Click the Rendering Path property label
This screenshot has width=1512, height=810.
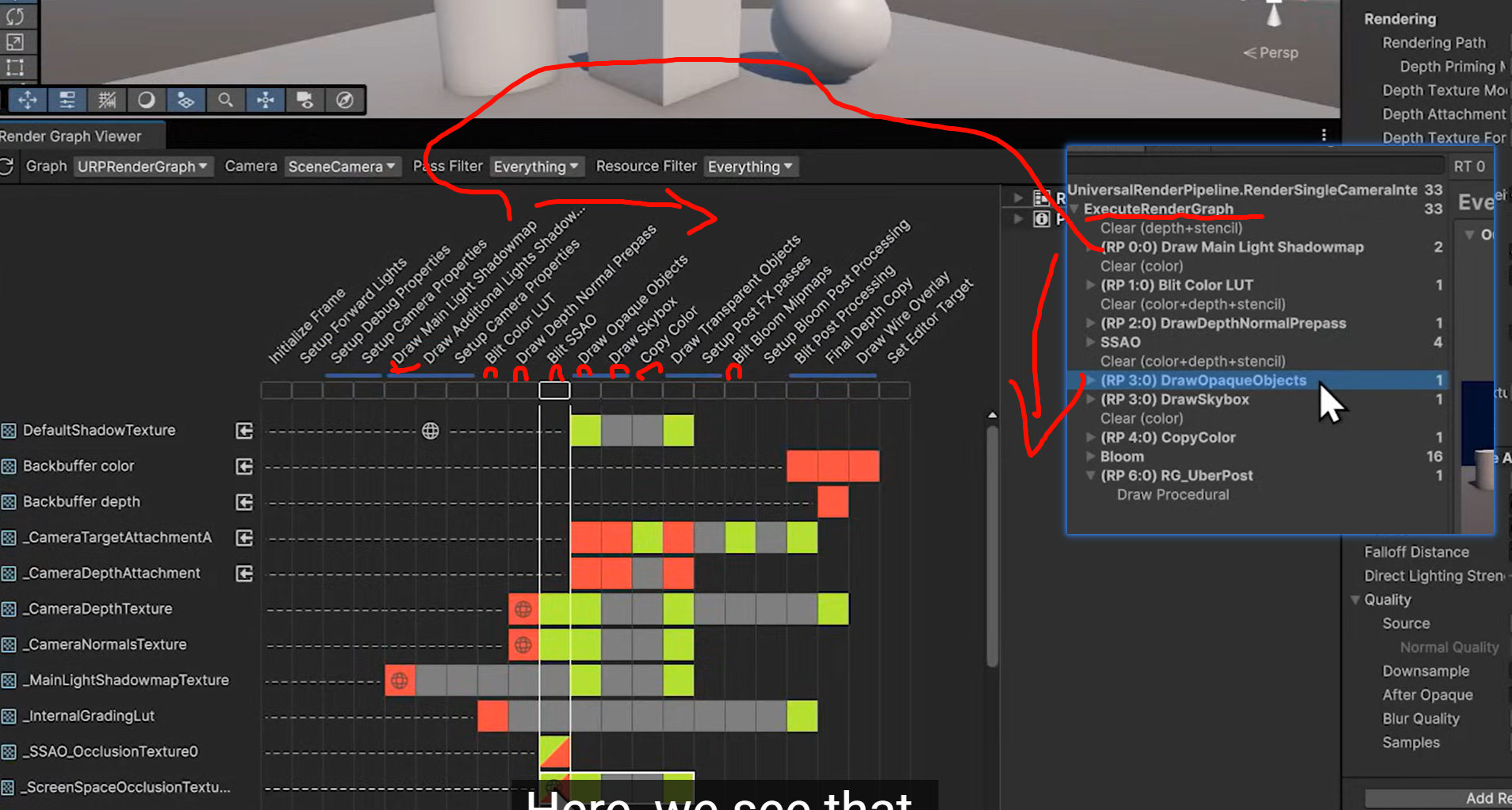pos(1434,43)
